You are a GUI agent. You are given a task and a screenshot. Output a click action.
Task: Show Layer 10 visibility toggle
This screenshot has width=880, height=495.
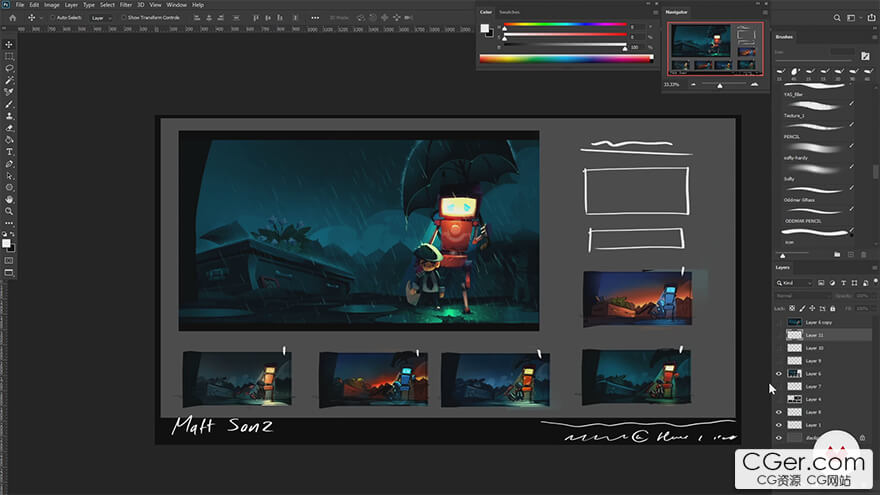tap(778, 348)
